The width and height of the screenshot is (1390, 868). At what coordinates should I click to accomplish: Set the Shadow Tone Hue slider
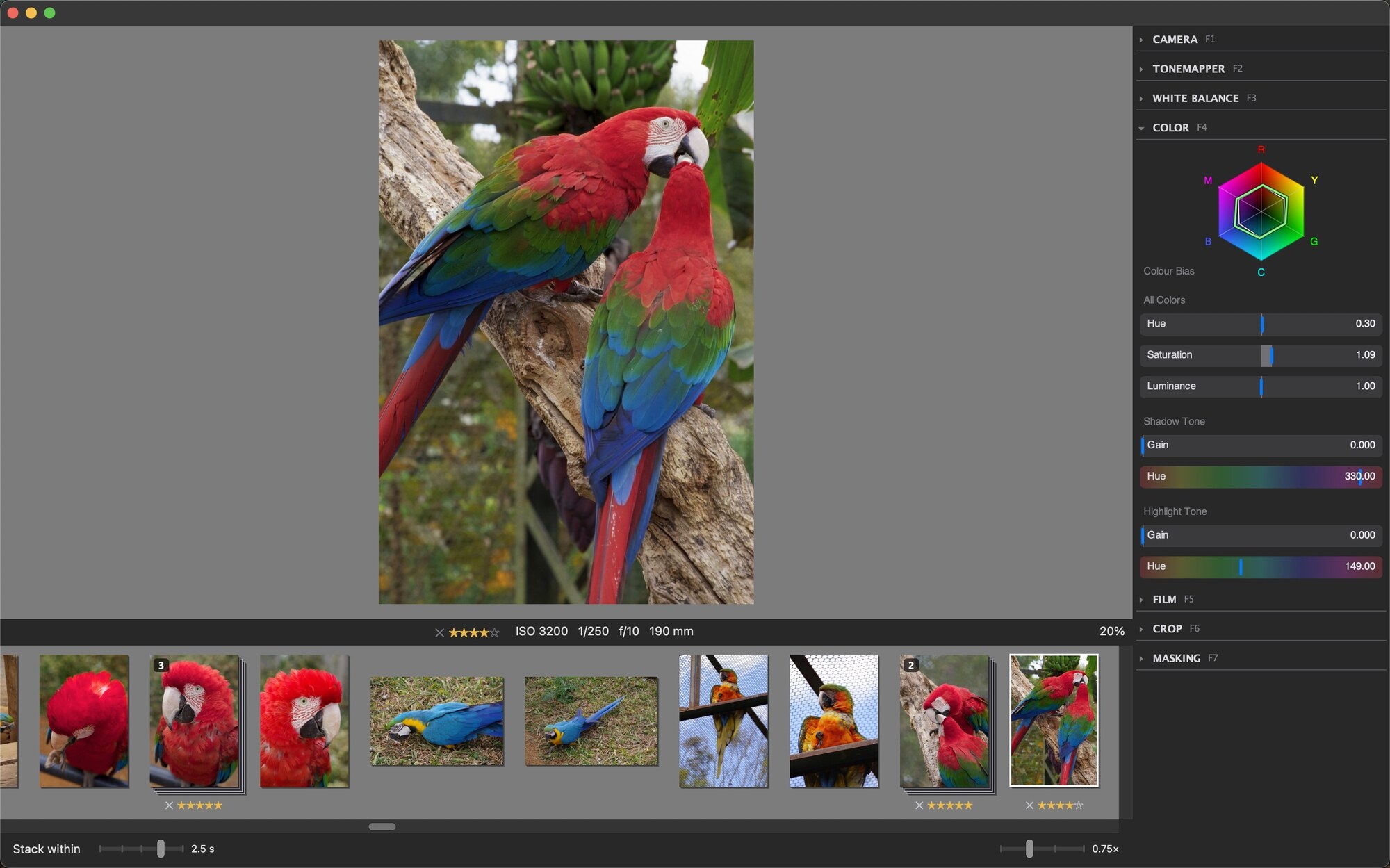pos(1261,477)
